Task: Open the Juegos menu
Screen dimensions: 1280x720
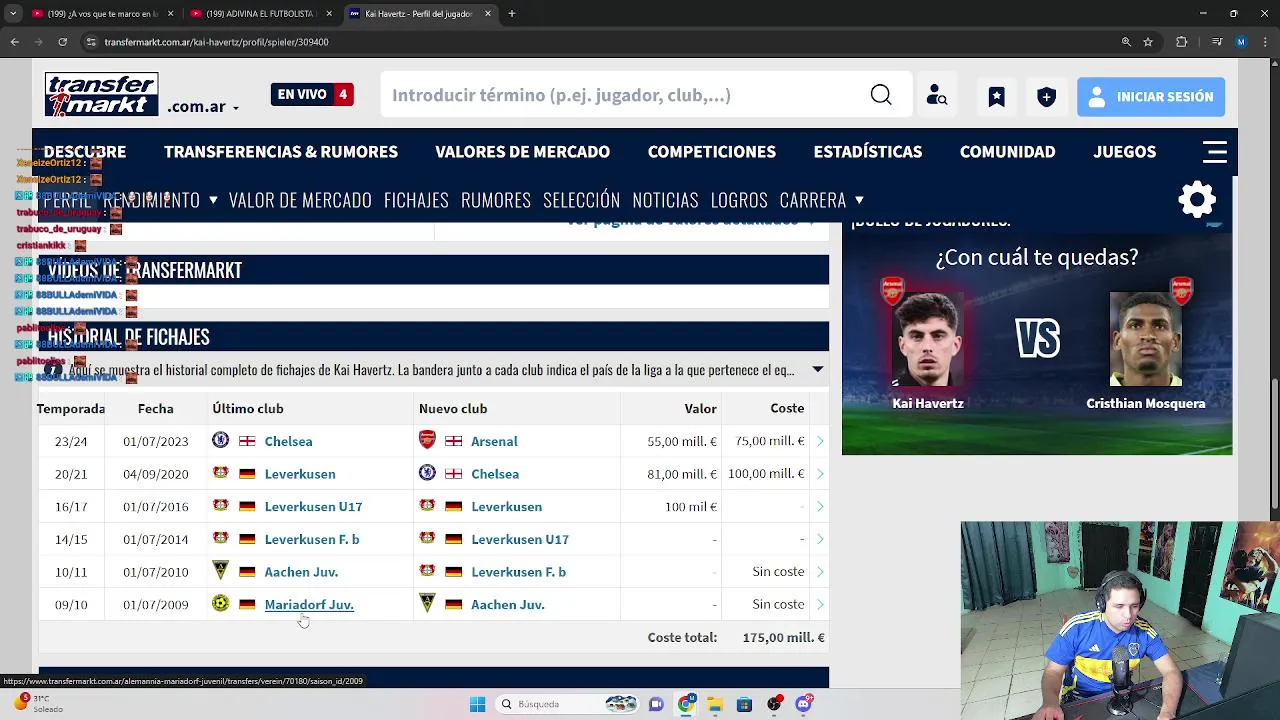Action: click(1124, 152)
